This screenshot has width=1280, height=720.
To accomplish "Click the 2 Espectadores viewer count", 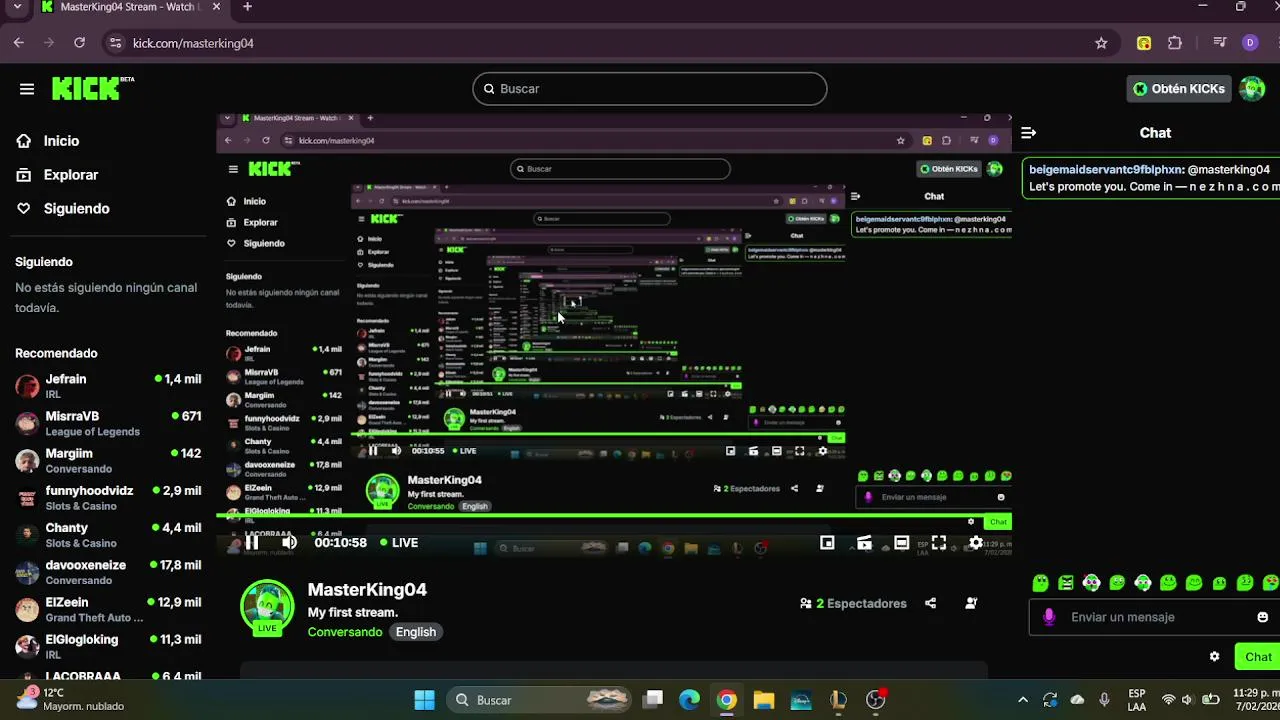I will coord(853,604).
